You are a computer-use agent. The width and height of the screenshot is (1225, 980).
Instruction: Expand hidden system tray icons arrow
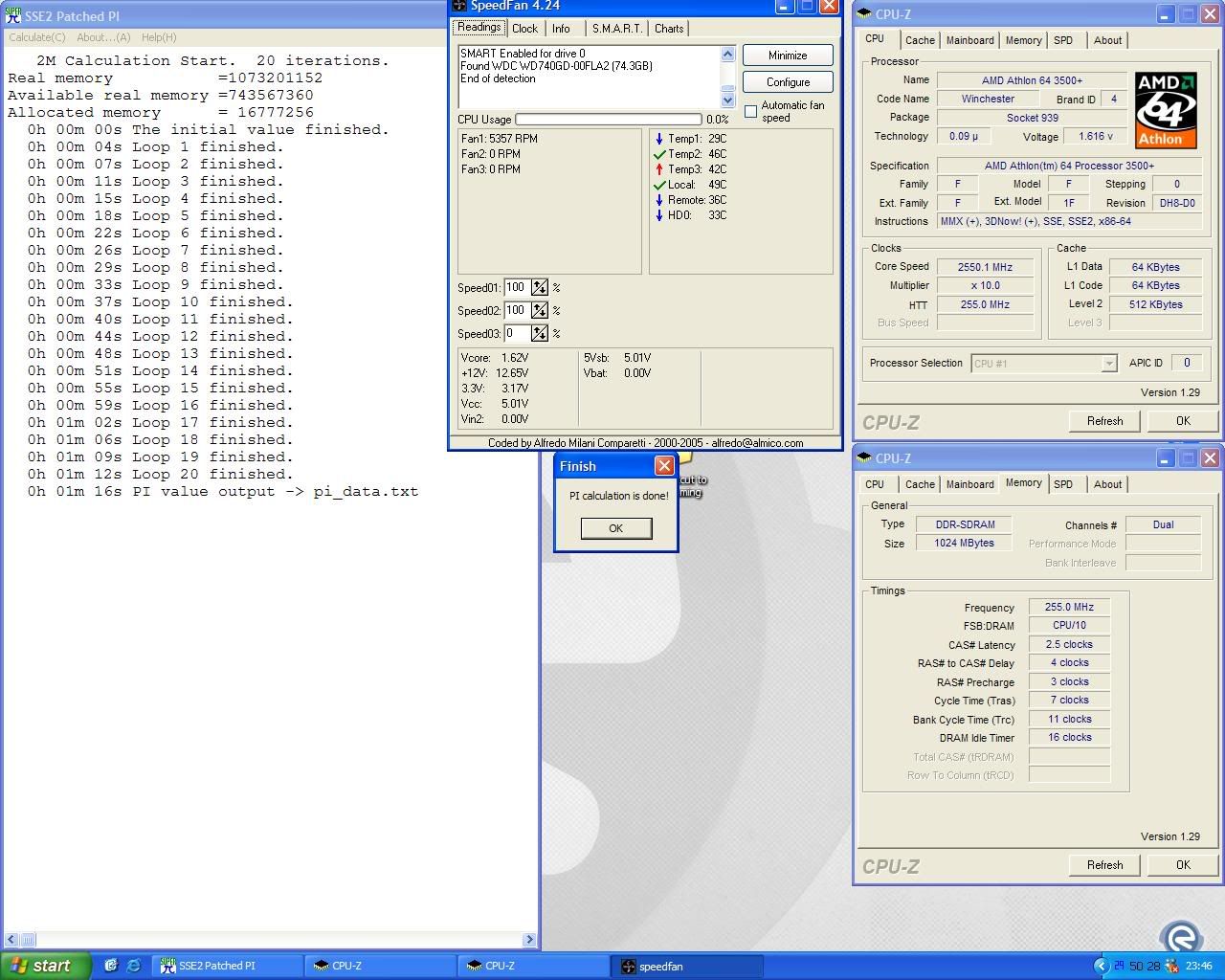1101,966
